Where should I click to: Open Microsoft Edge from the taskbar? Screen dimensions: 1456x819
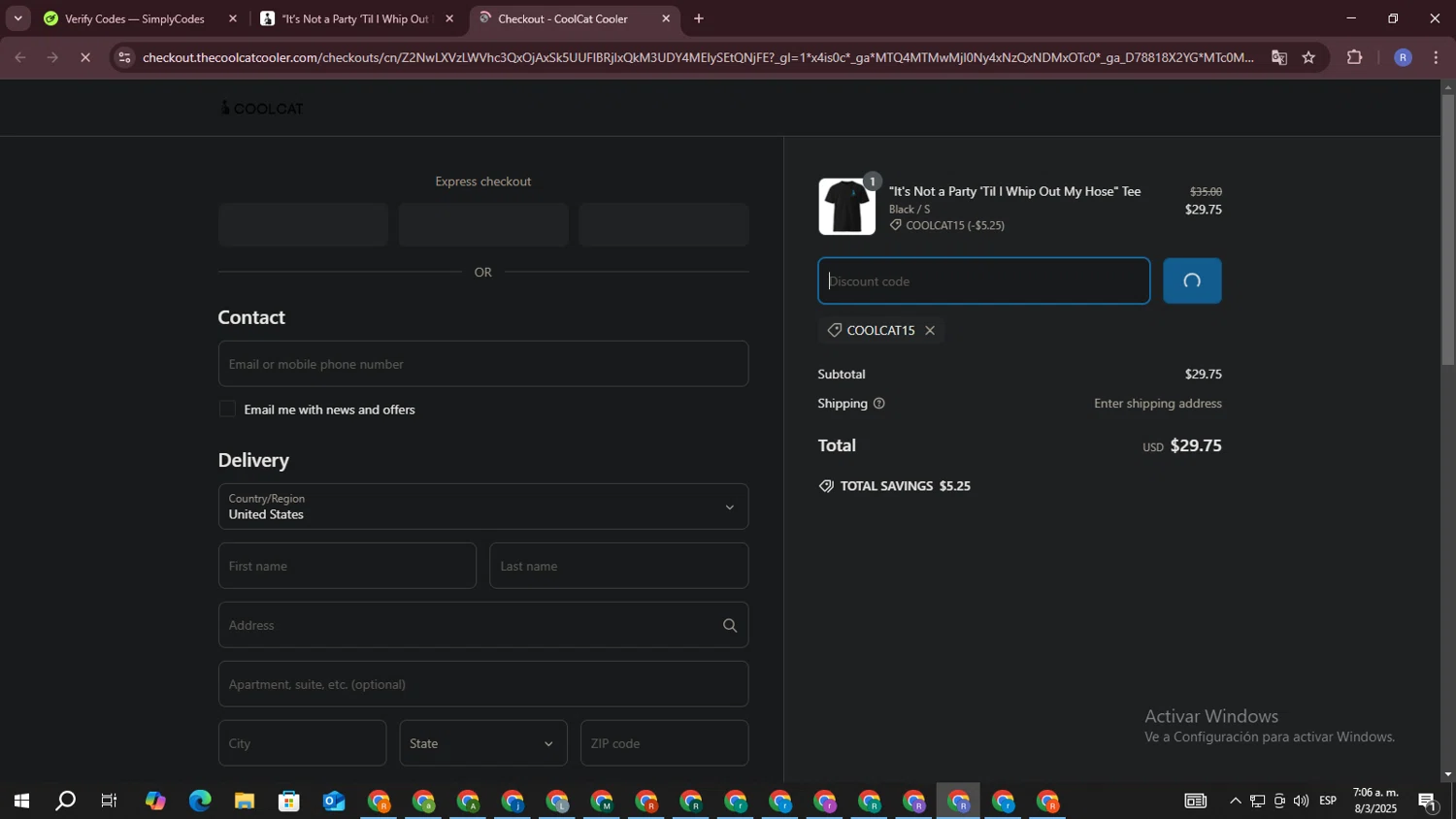click(200, 802)
